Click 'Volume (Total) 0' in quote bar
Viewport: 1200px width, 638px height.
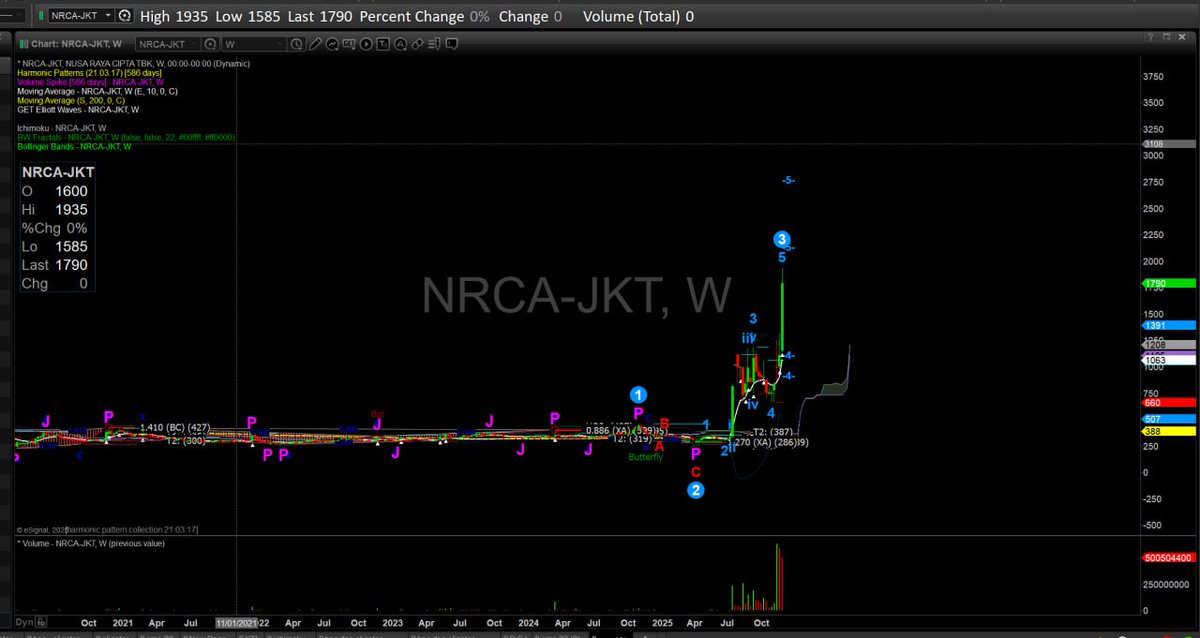pos(638,16)
